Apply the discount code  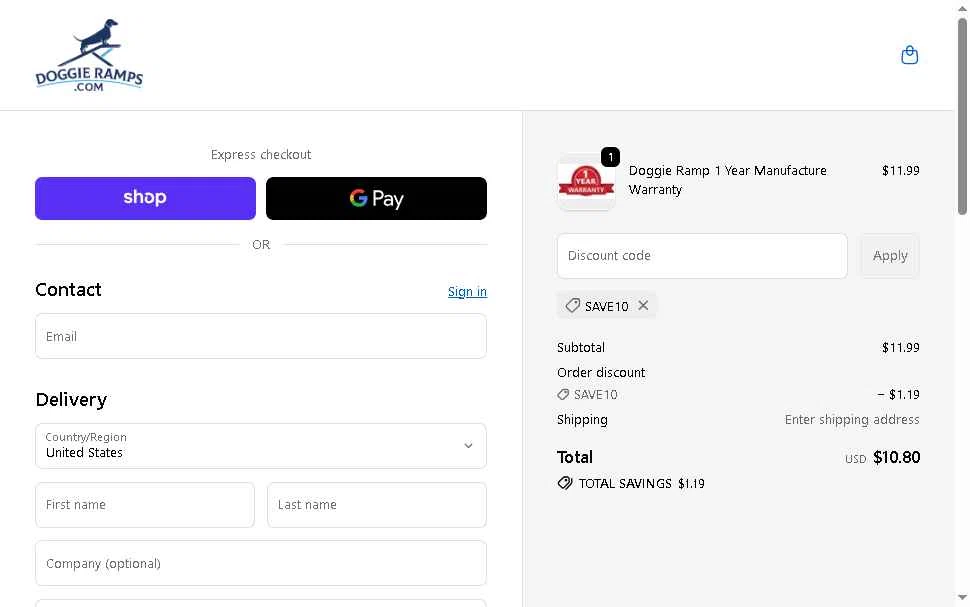click(890, 256)
